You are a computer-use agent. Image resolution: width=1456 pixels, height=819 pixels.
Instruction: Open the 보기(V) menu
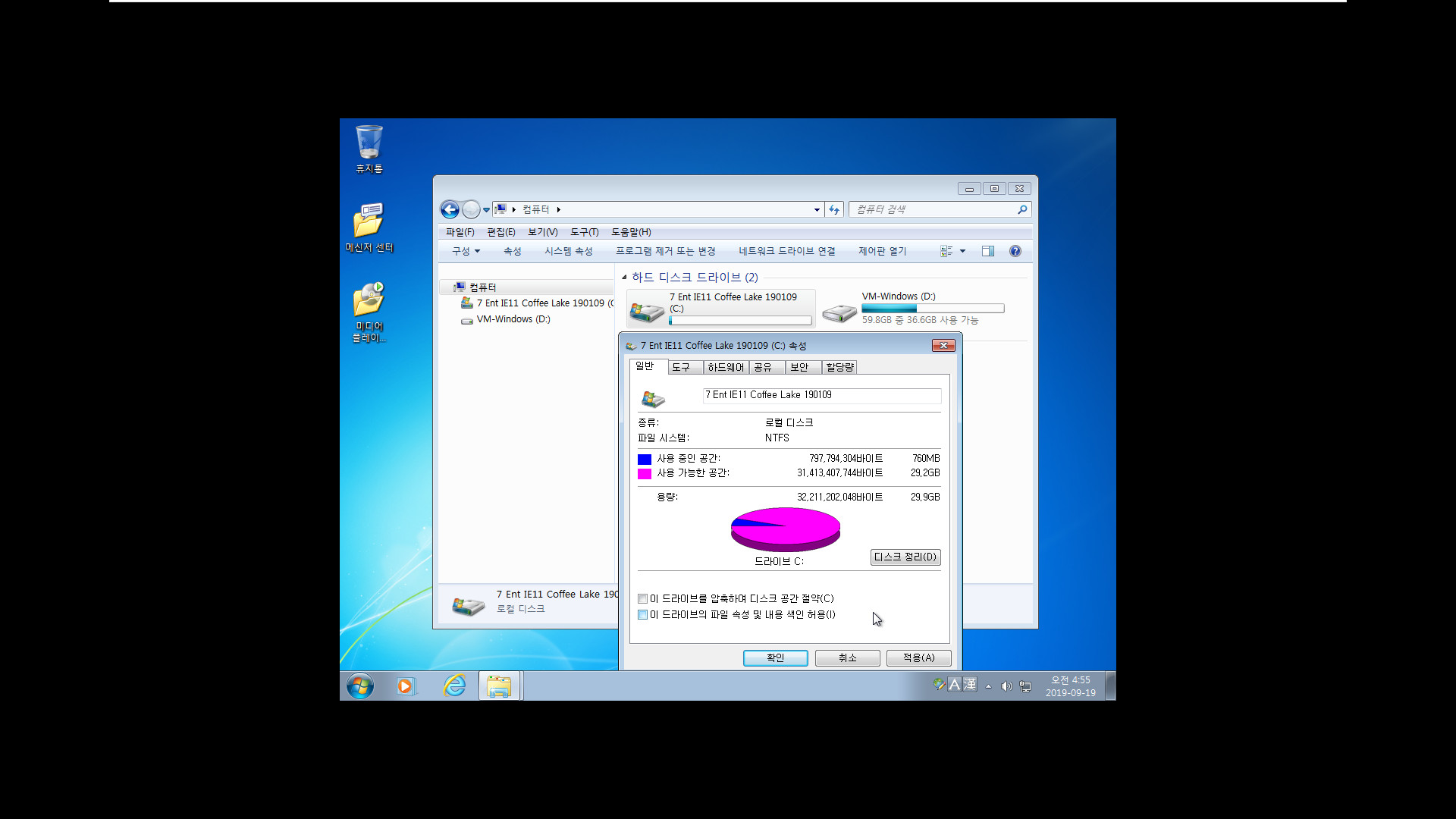coord(542,232)
